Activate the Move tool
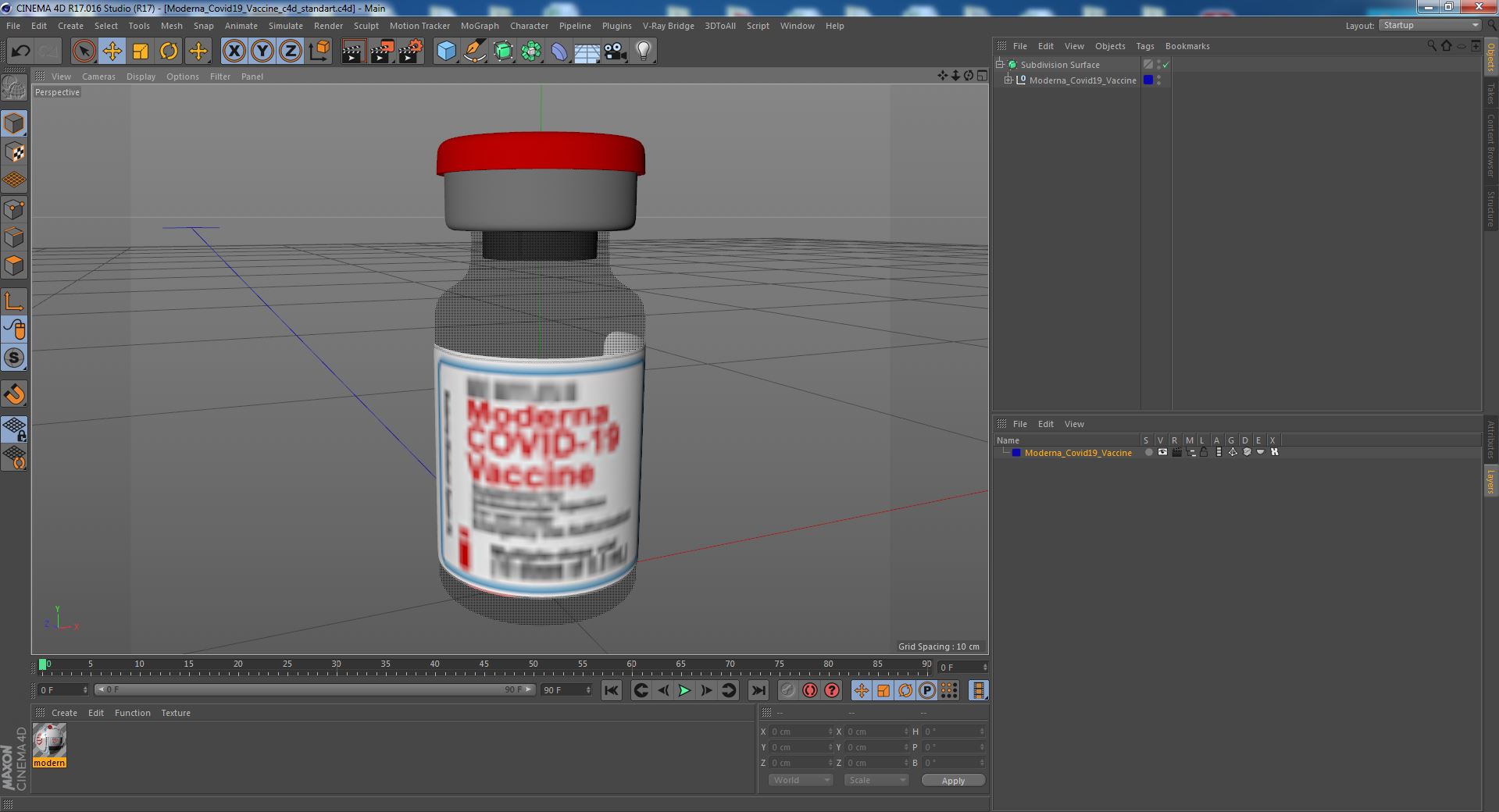Viewport: 1499px width, 812px height. (112, 52)
